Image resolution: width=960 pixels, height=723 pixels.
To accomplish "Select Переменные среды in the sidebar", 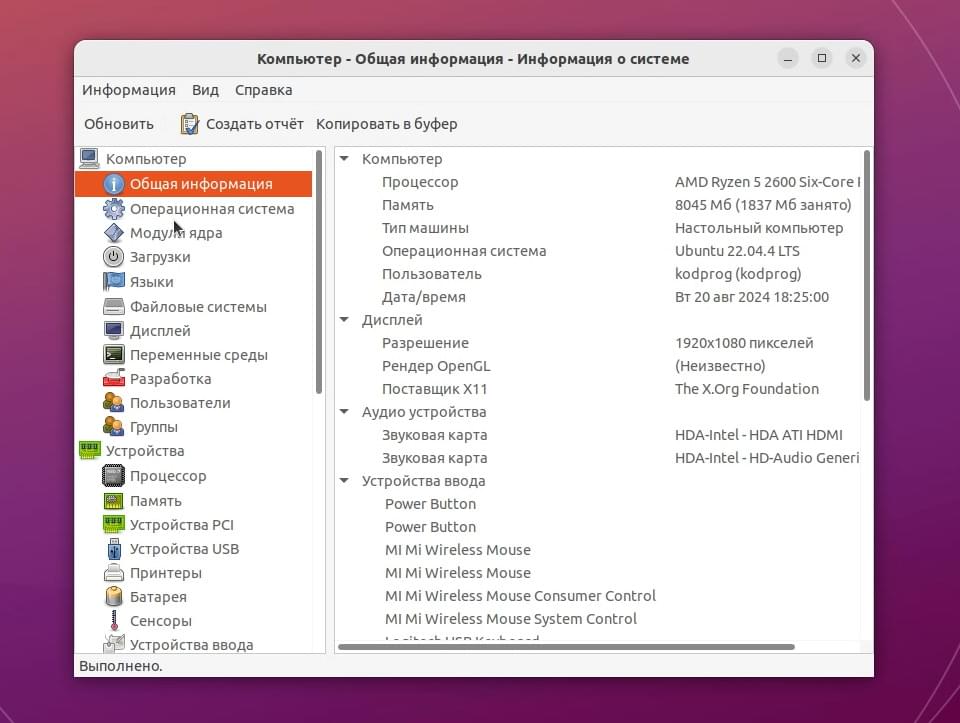I will (x=199, y=354).
